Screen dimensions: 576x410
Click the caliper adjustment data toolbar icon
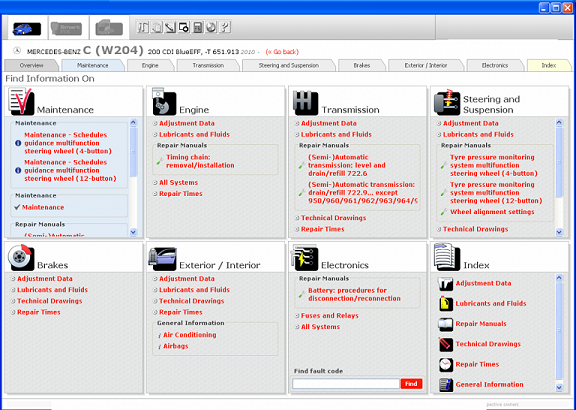pos(143,27)
